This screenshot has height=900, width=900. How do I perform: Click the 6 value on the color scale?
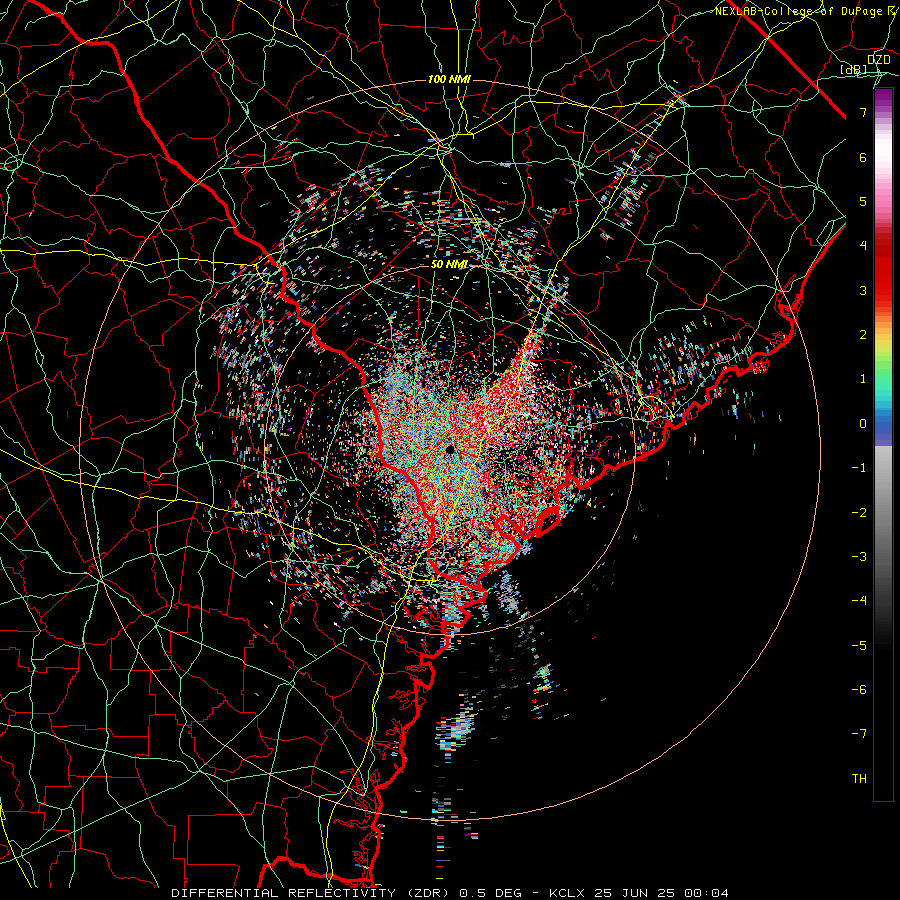(x=863, y=157)
